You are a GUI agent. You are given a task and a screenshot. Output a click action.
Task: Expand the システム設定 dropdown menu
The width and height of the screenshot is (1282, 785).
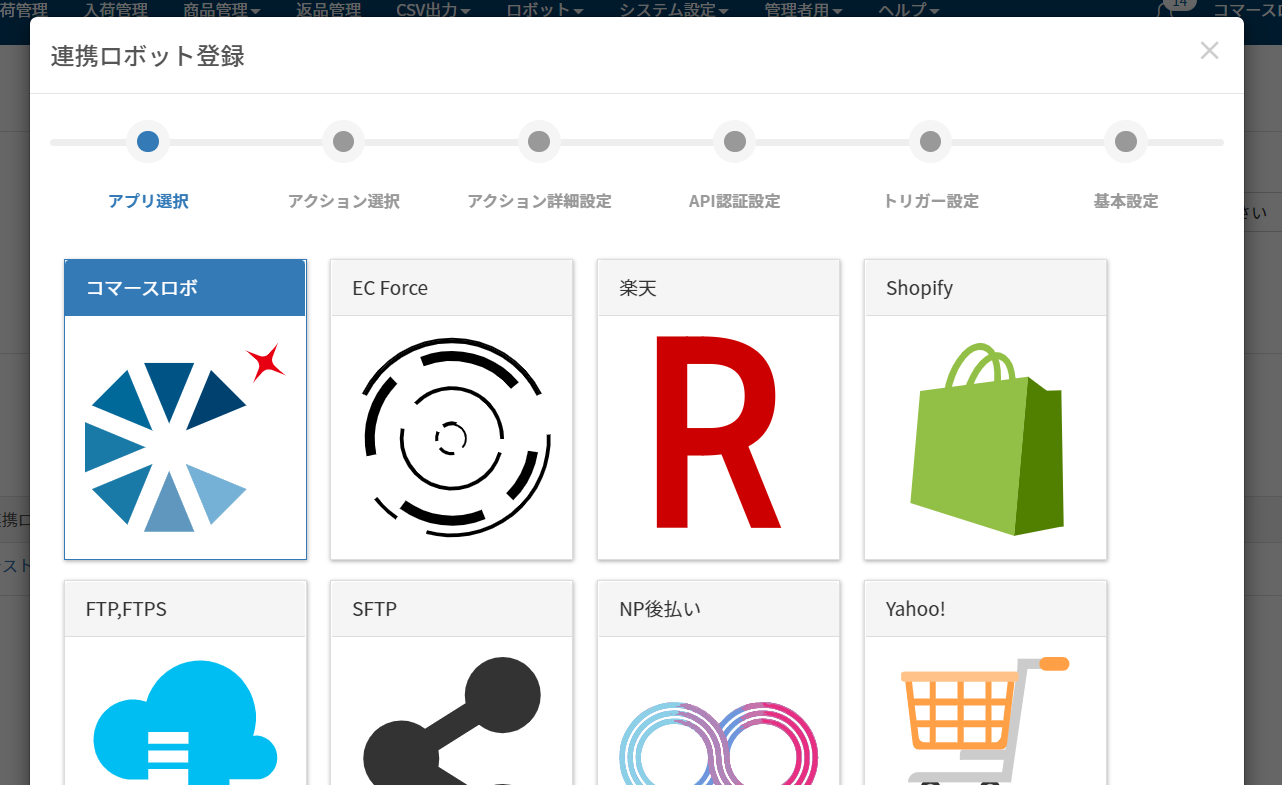point(674,10)
